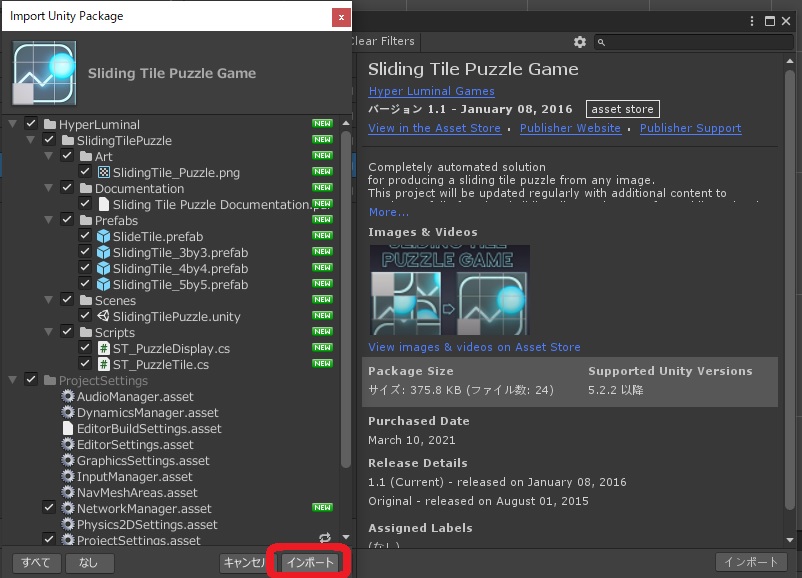Click the Sliding Tile Puzzle Game package icon
The width and height of the screenshot is (802, 578).
coord(44,73)
